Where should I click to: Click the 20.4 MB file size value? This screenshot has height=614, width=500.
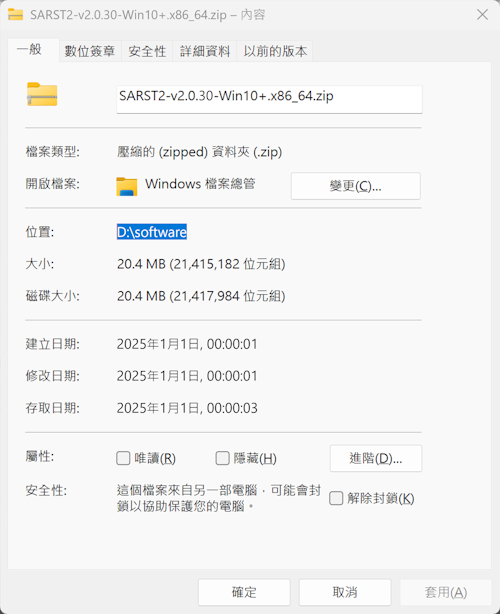pos(201,264)
